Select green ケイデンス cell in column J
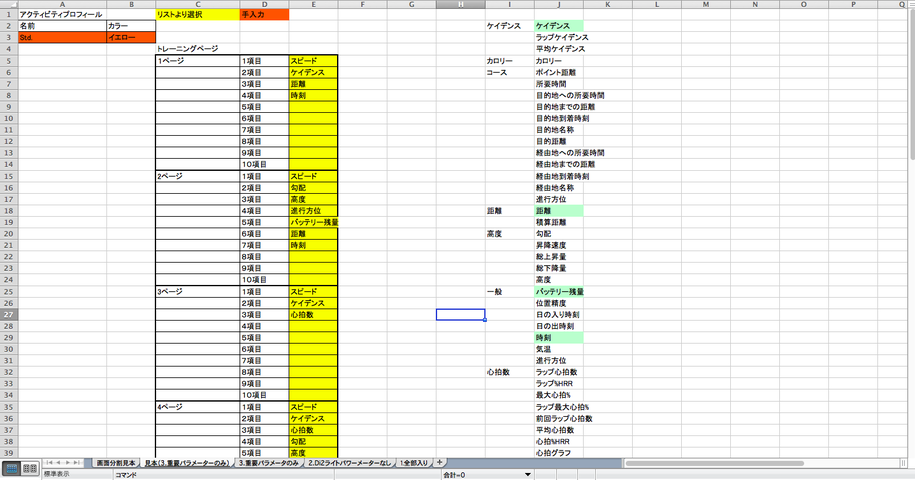The image size is (915, 480). point(558,26)
